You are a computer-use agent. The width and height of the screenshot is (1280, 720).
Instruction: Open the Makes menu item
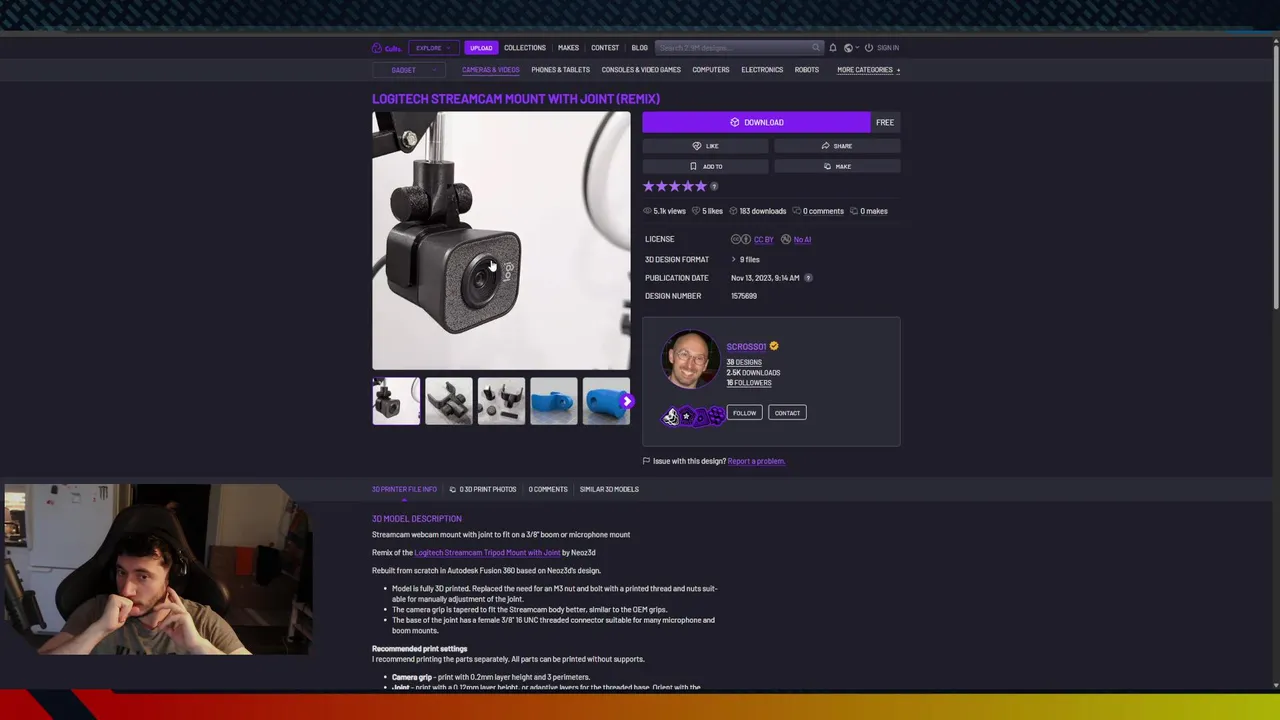568,48
